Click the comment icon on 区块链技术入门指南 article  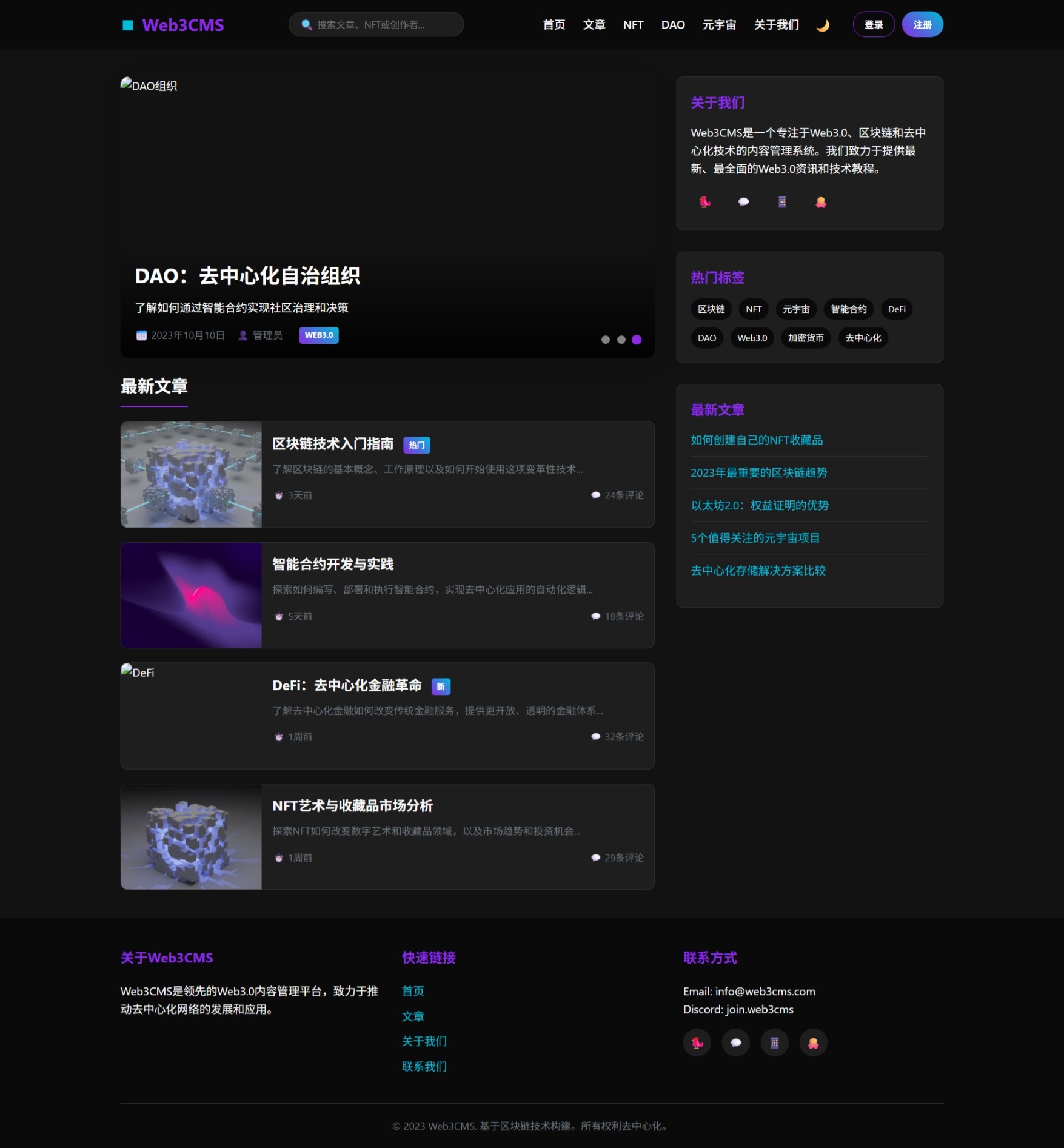point(595,495)
